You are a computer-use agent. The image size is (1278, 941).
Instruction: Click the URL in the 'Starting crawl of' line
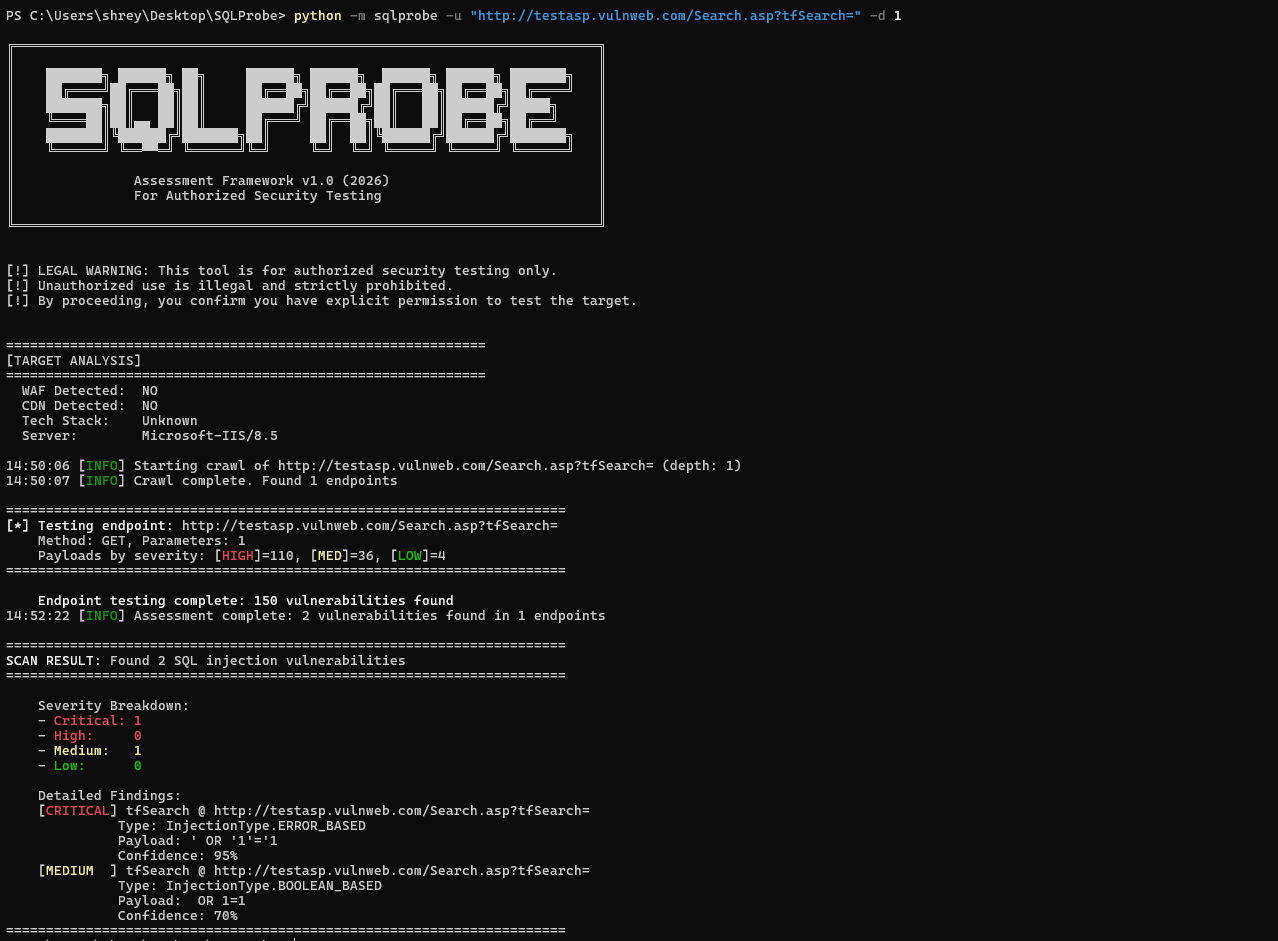click(466, 466)
